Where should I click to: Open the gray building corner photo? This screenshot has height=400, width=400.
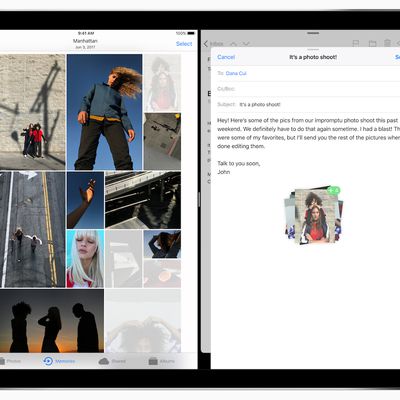click(162, 141)
